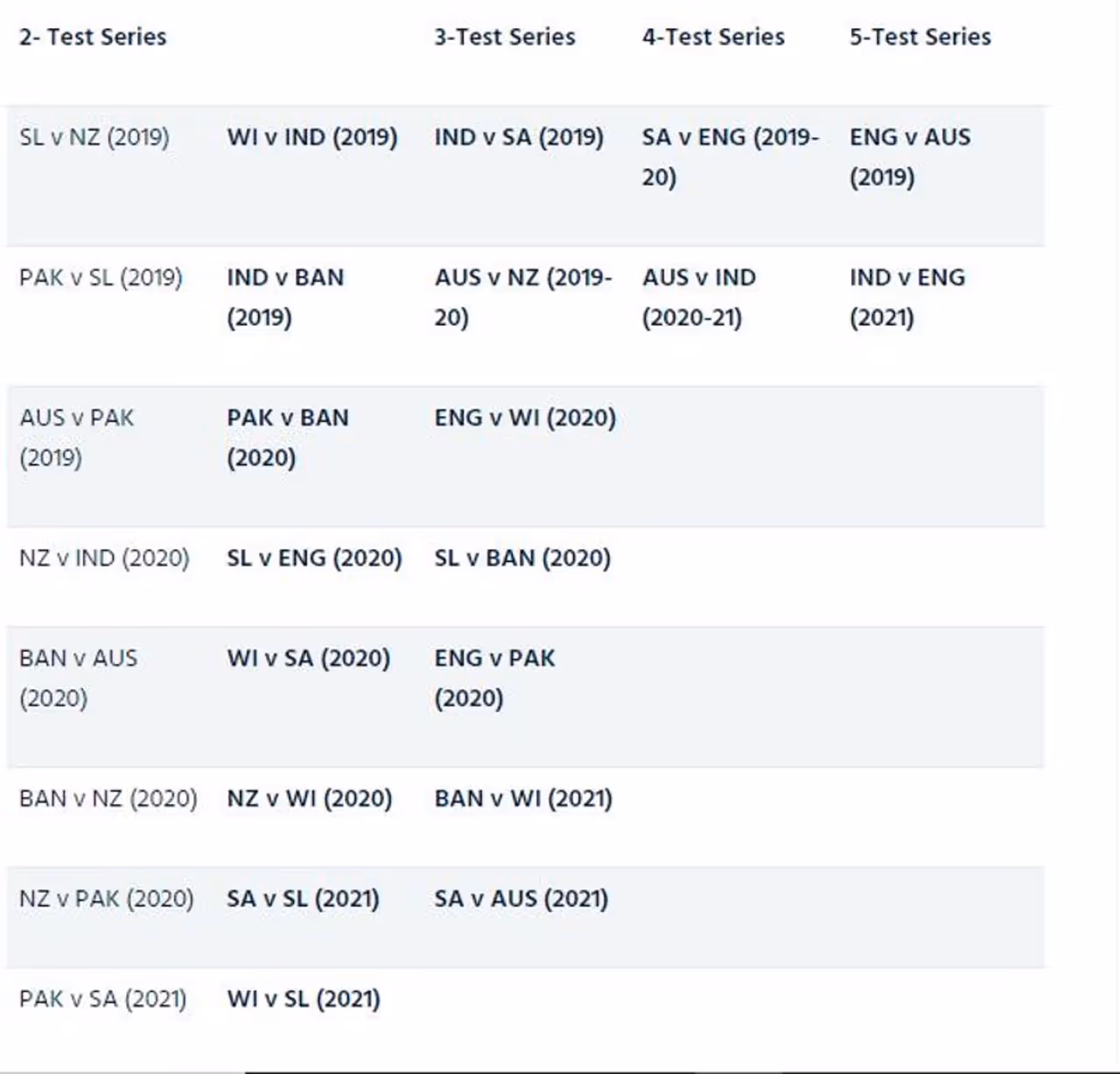This screenshot has width=1120, height=1074.
Task: Select SL v ENG (2020) link
Action: (314, 558)
